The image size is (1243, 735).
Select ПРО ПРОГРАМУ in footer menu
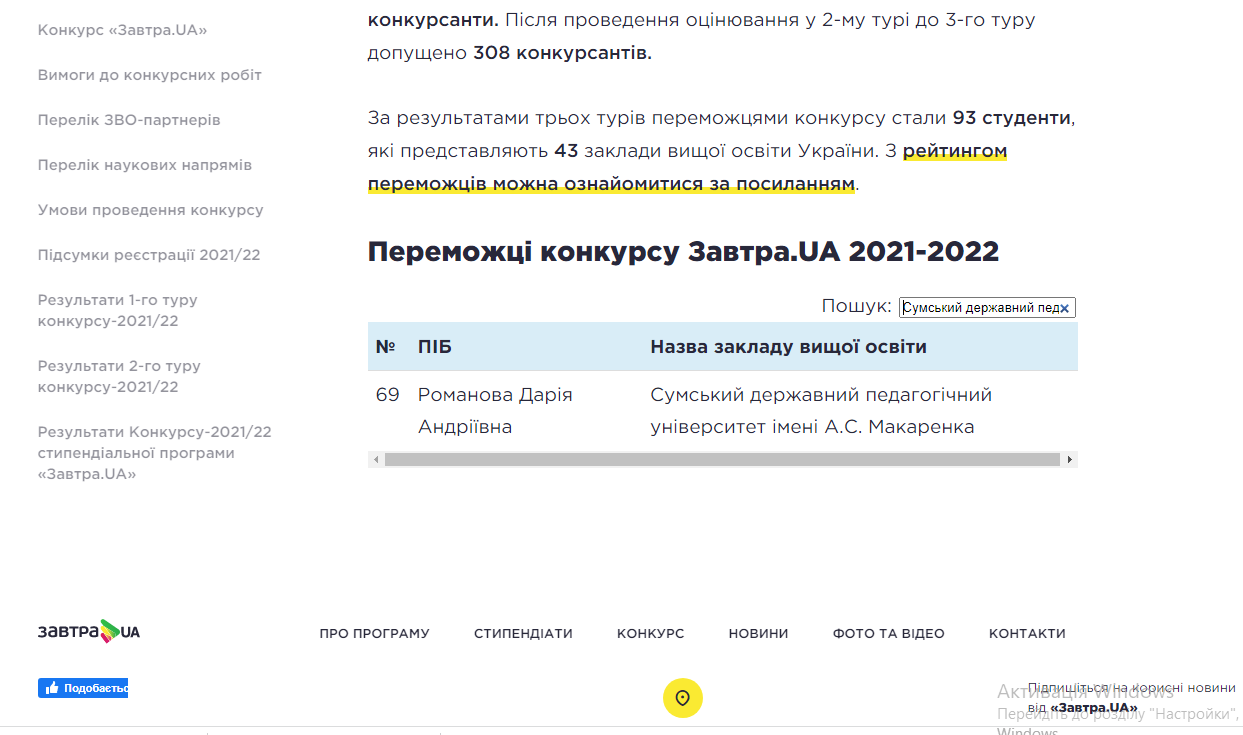point(374,633)
